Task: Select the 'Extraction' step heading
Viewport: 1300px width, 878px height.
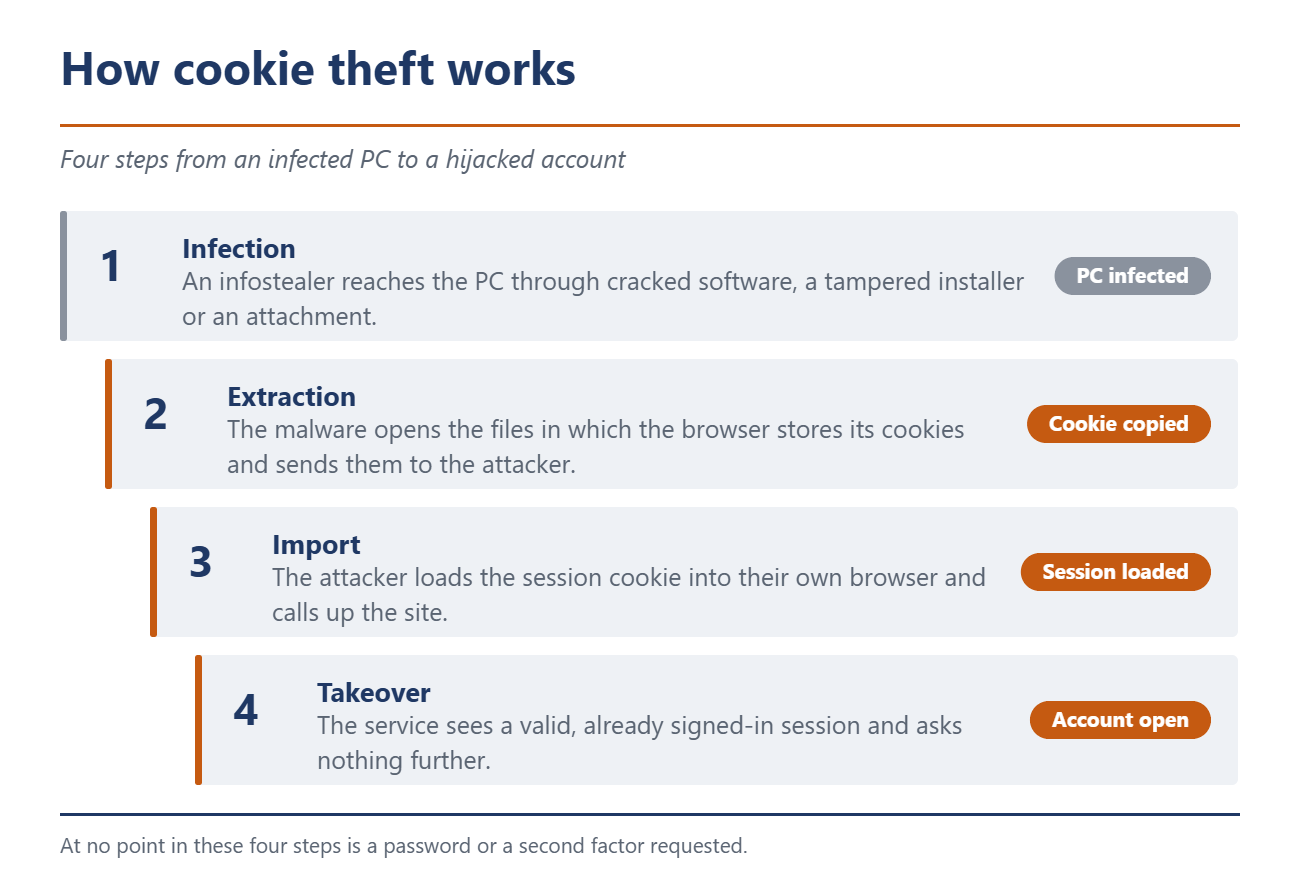Action: click(x=292, y=397)
